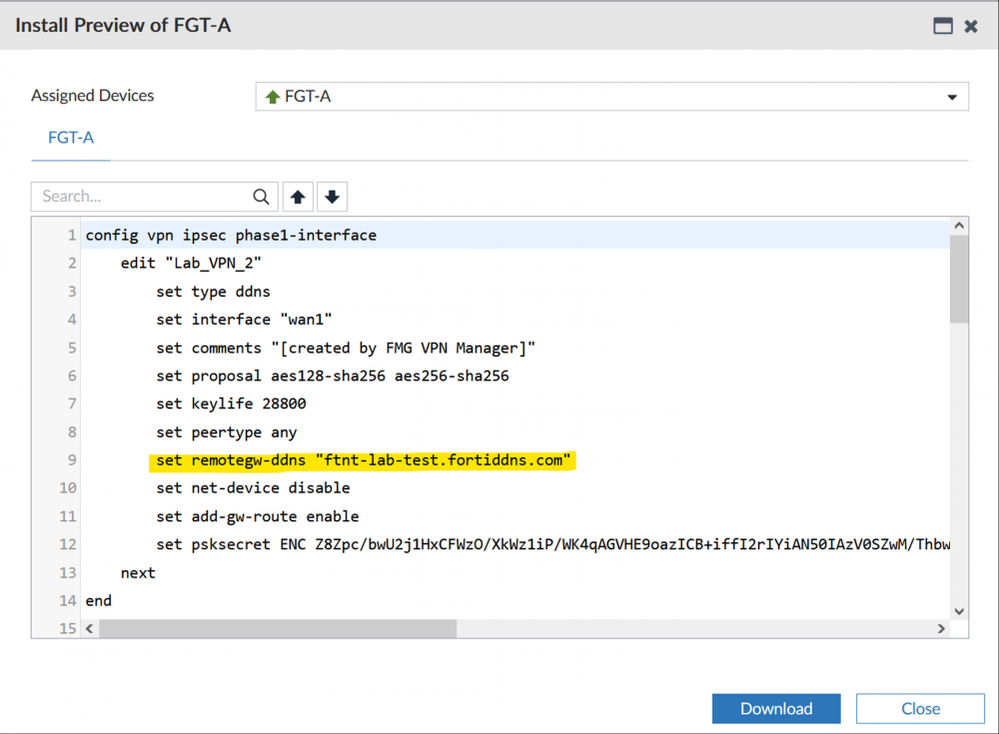Screen dimensions: 999x734
Task: Click the green FGT-A device status arrow
Action: click(x=272, y=97)
